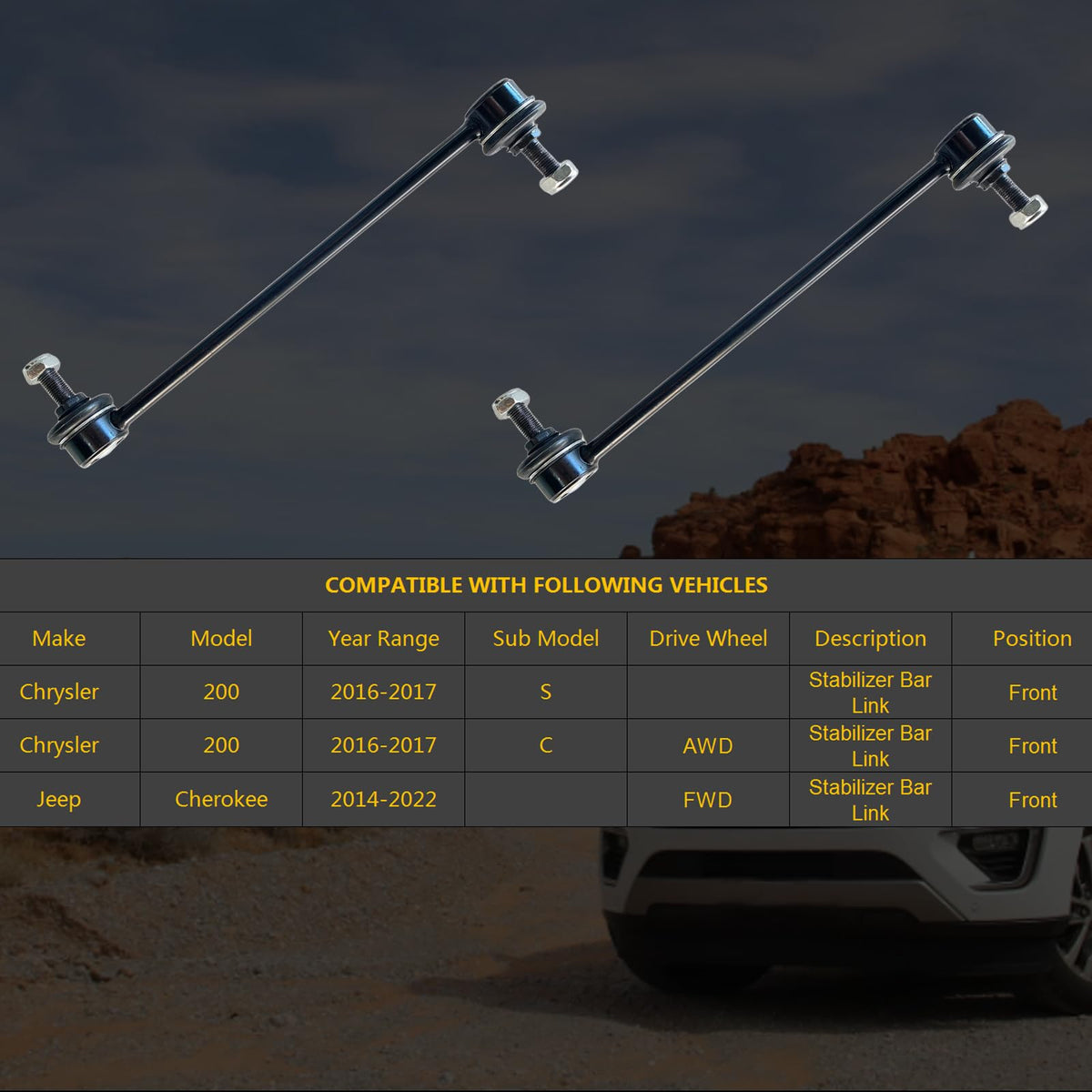Screen dimensions: 1092x1092
Task: Select the Model column header
Action: tap(221, 639)
